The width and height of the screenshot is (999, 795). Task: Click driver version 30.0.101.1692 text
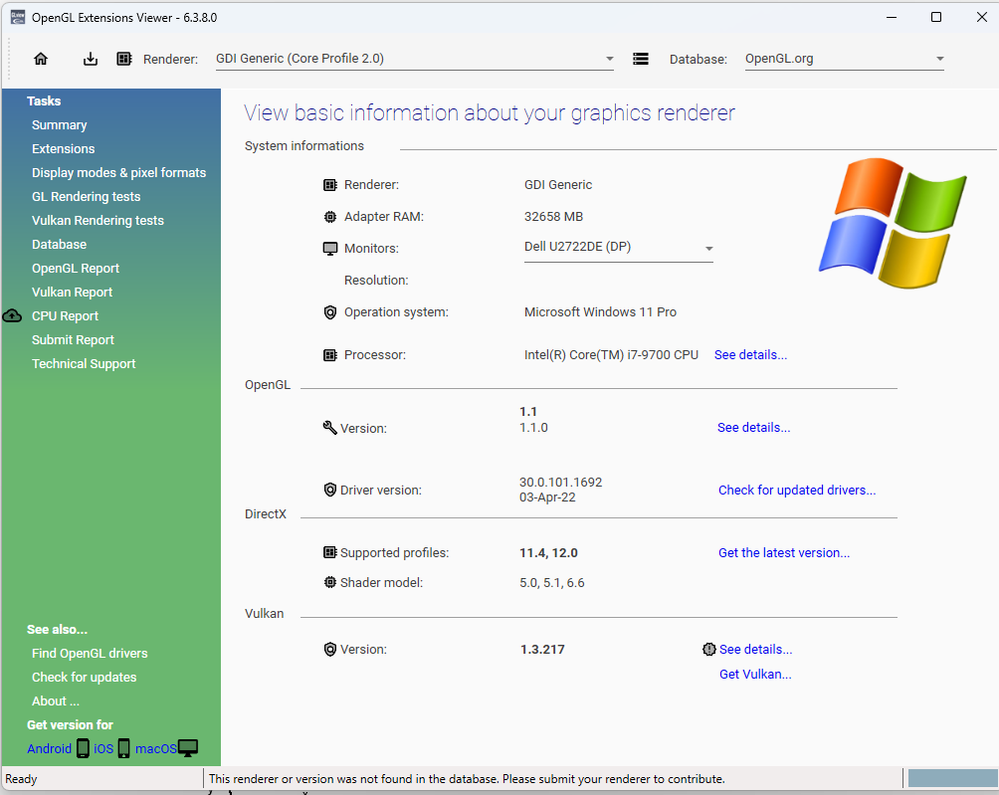point(561,482)
